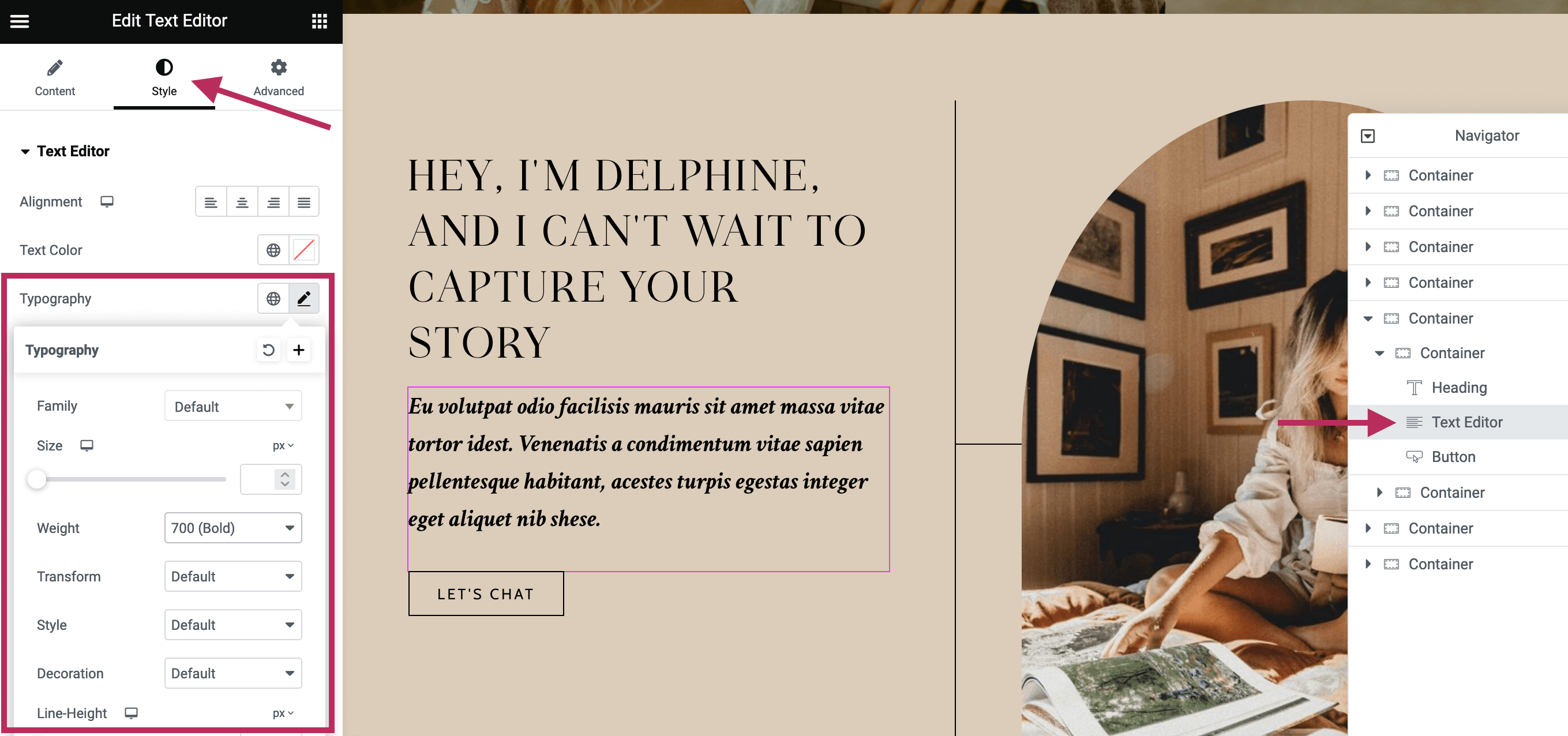Set text alignment to justified
This screenshot has width=1568, height=736.
(x=304, y=202)
